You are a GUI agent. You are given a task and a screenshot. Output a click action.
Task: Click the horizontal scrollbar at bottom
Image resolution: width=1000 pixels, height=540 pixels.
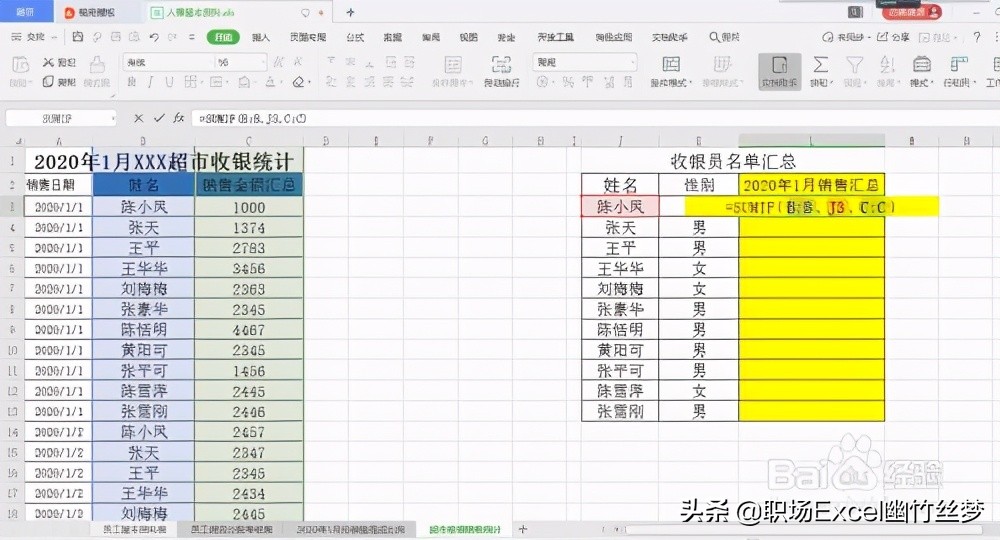pos(804,529)
